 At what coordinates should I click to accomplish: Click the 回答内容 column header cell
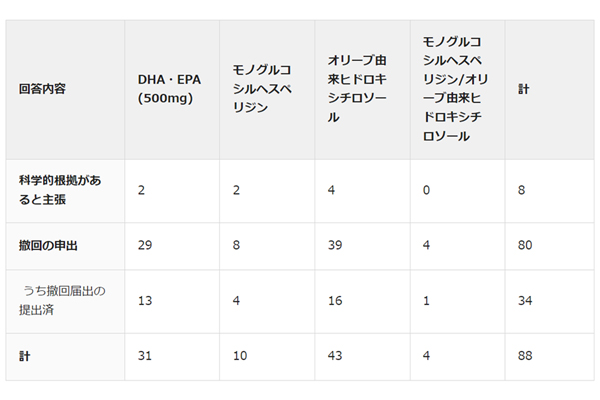click(43, 89)
